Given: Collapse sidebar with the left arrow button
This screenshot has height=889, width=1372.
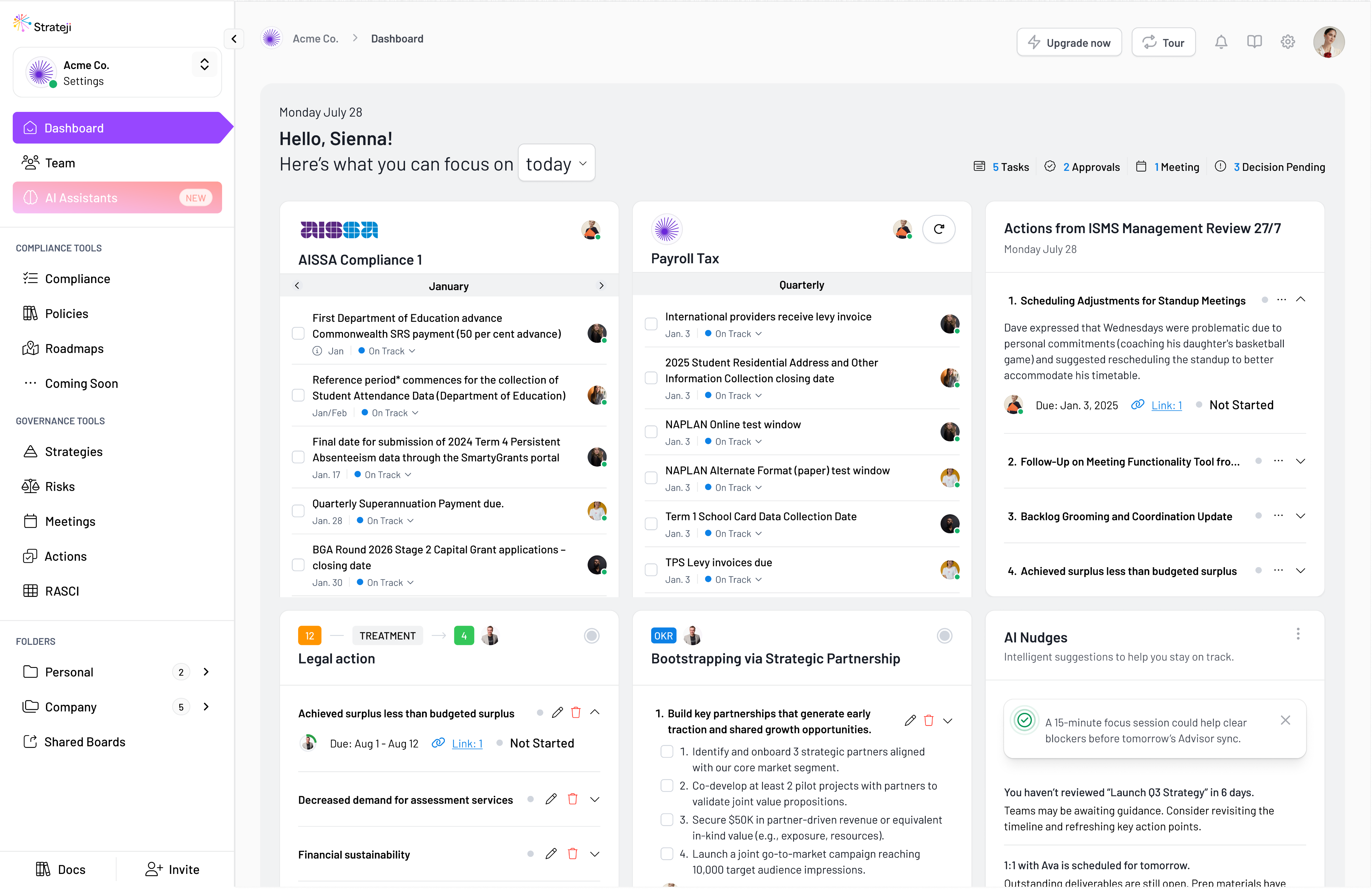Looking at the screenshot, I should pos(234,39).
